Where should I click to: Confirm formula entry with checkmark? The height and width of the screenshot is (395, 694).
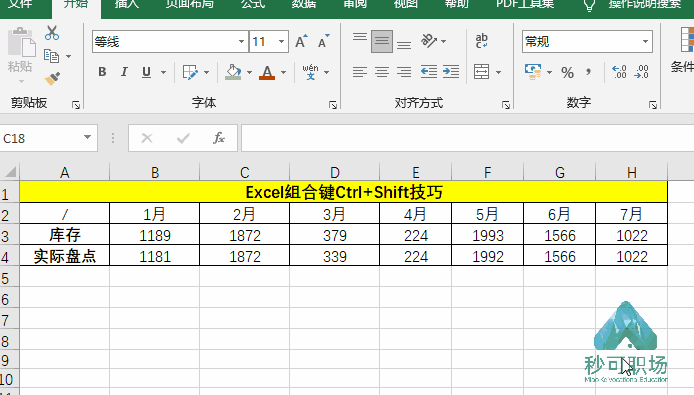click(x=183, y=139)
